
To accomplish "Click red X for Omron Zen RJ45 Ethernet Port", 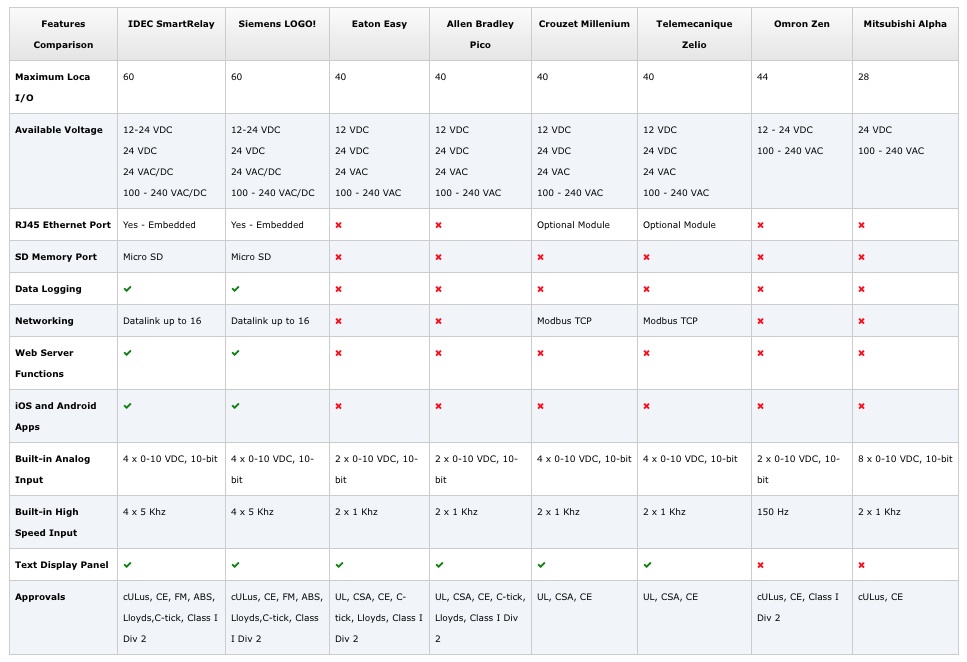I will [760, 225].
